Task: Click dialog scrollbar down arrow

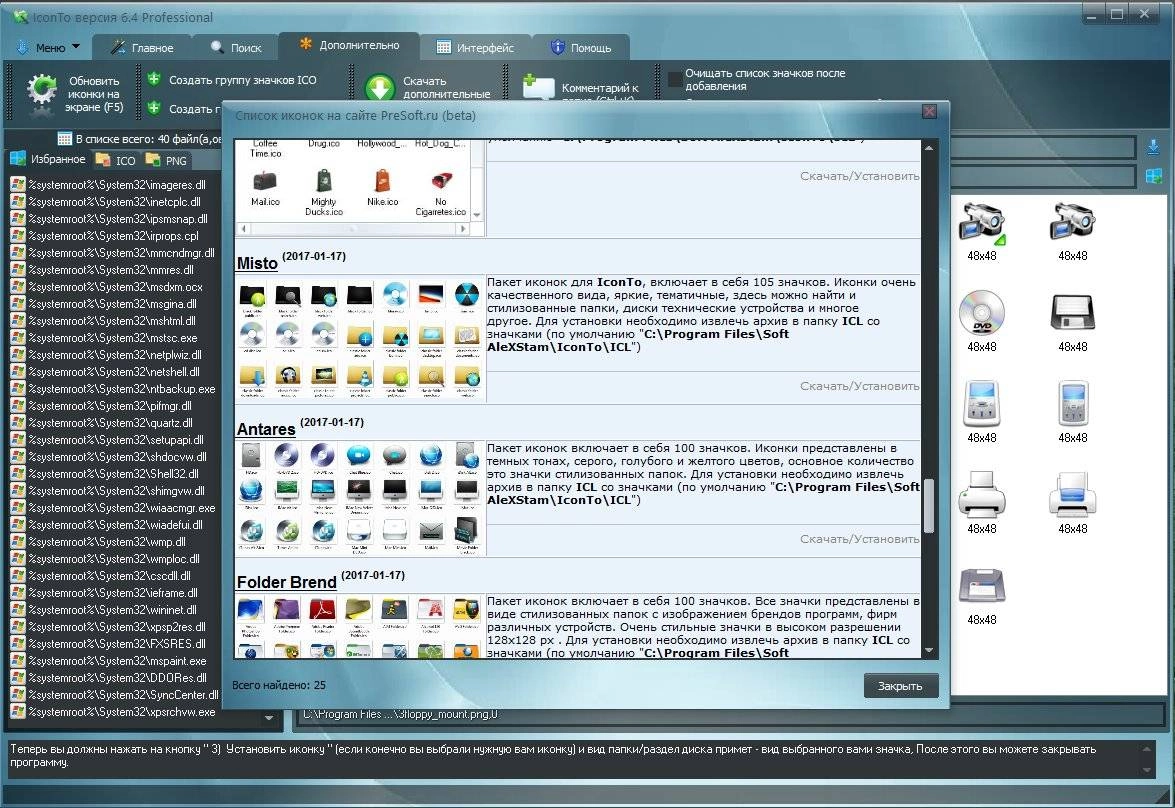Action: [929, 650]
